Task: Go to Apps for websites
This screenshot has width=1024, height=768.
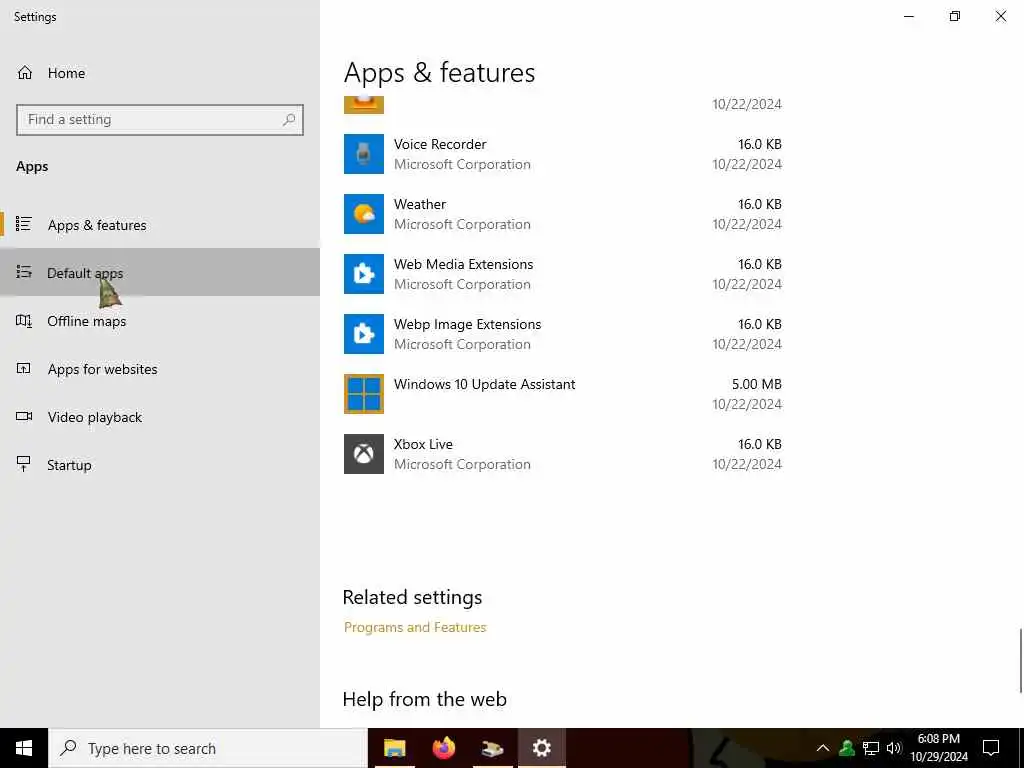Action: click(160, 369)
